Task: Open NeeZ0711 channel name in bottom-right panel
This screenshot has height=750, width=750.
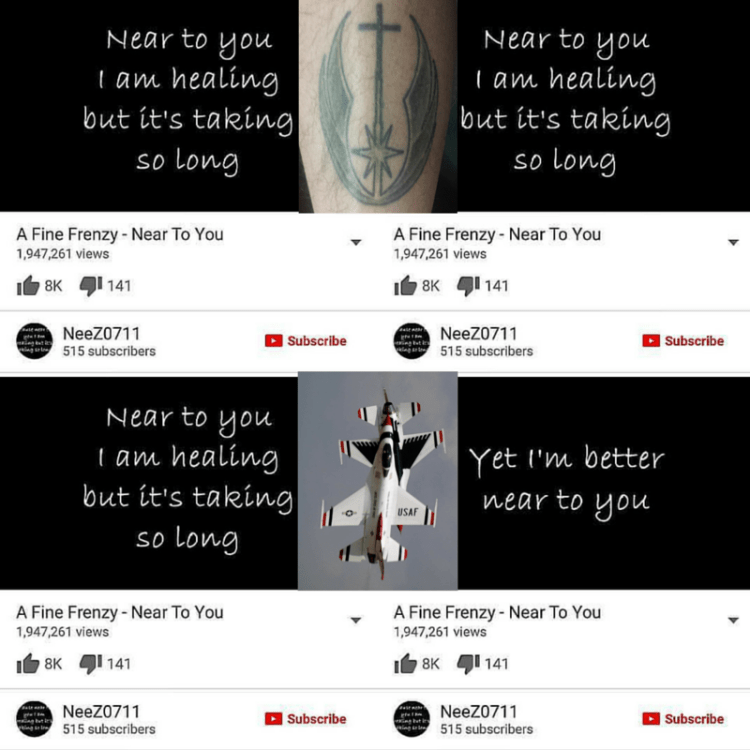Action: click(x=478, y=711)
